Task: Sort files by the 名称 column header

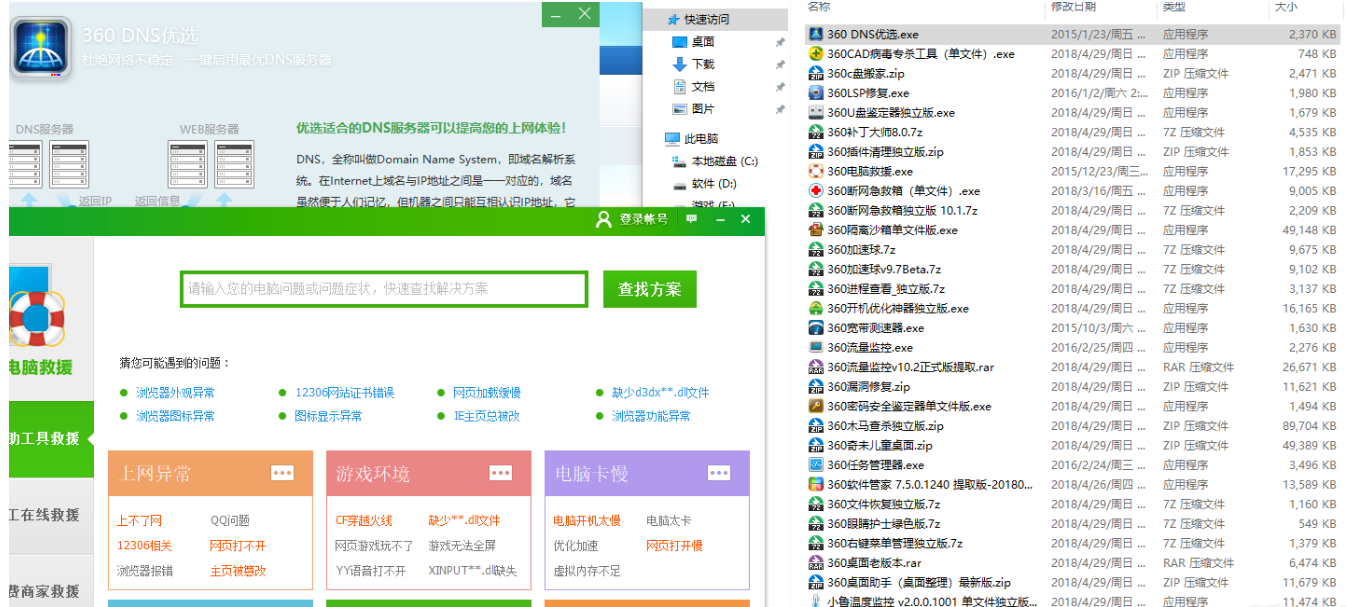Action: click(x=819, y=7)
